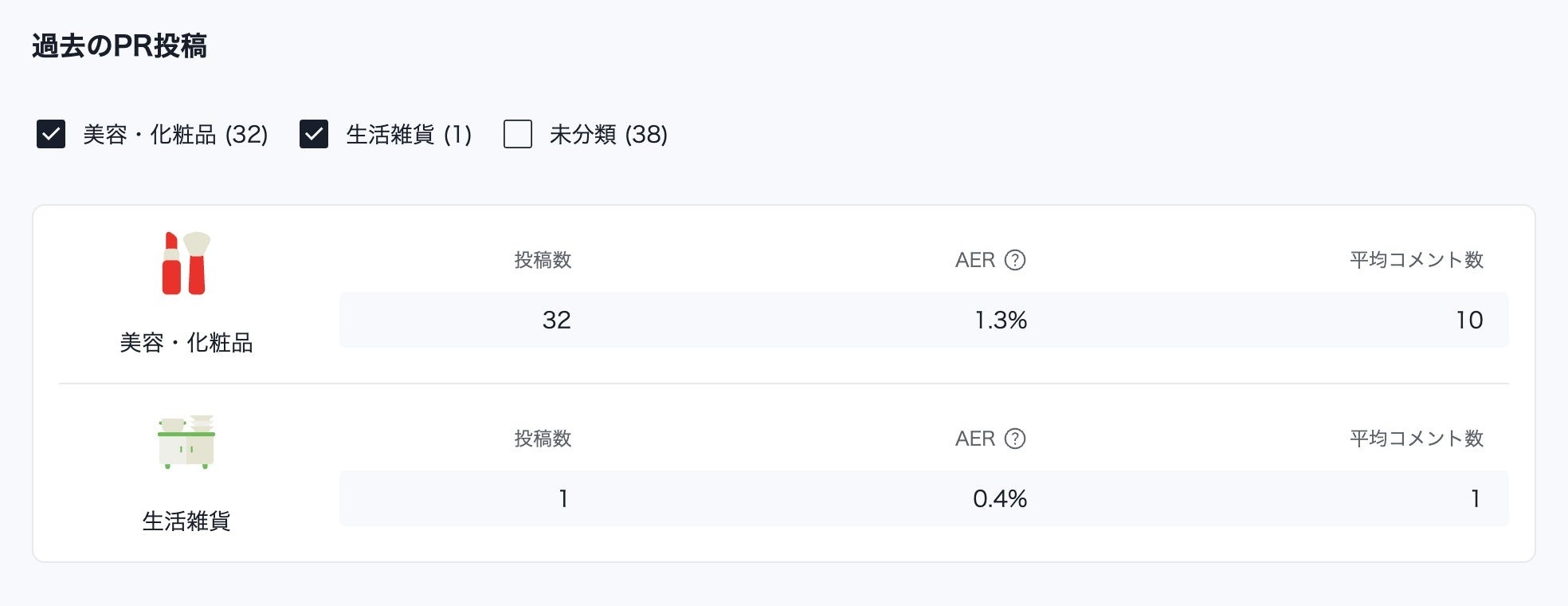The width and height of the screenshot is (1568, 606).
Task: Click the 美容・化粧品 category label under icon
Action: tap(186, 343)
